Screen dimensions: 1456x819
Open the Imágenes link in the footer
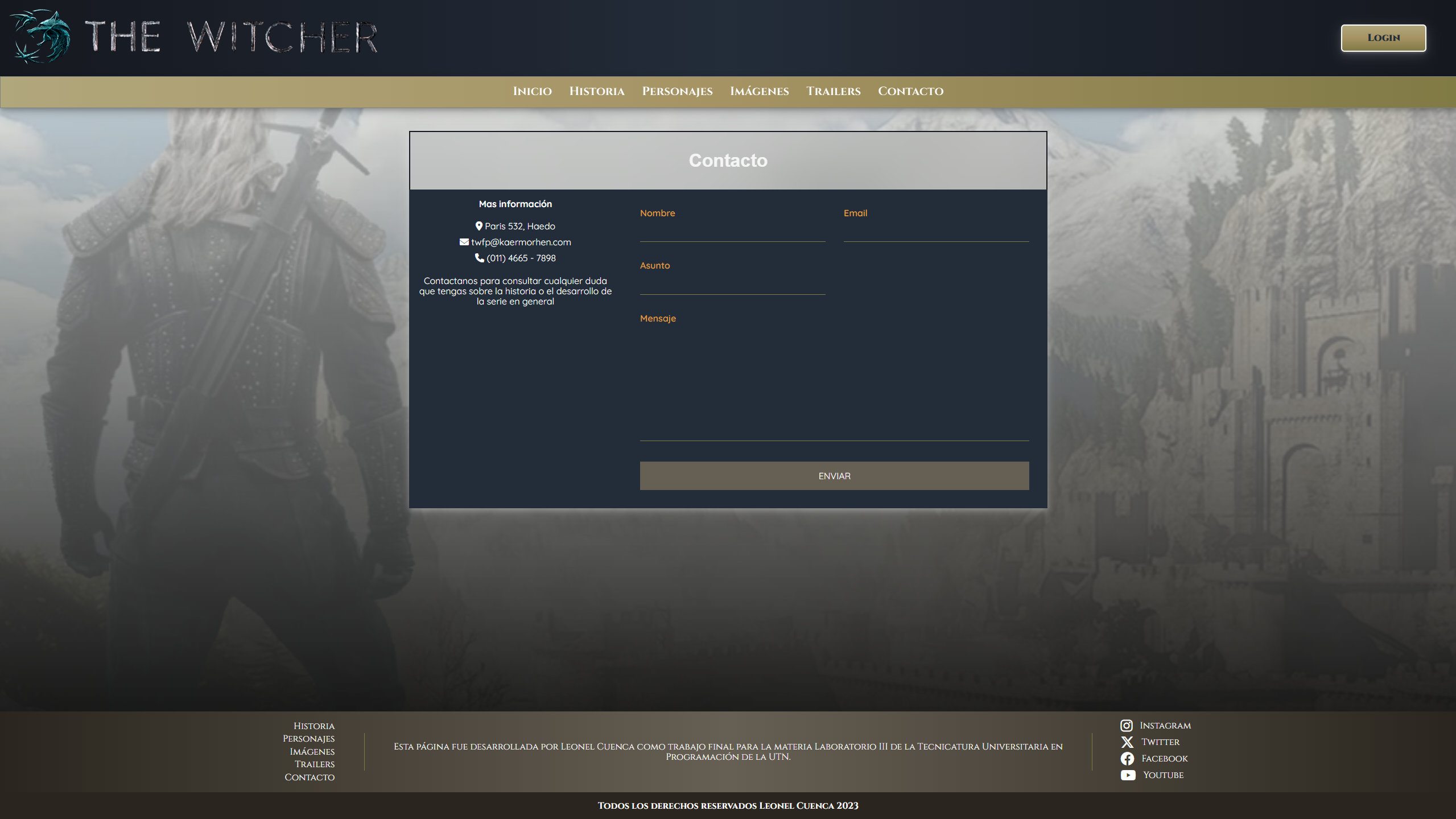coord(312,752)
